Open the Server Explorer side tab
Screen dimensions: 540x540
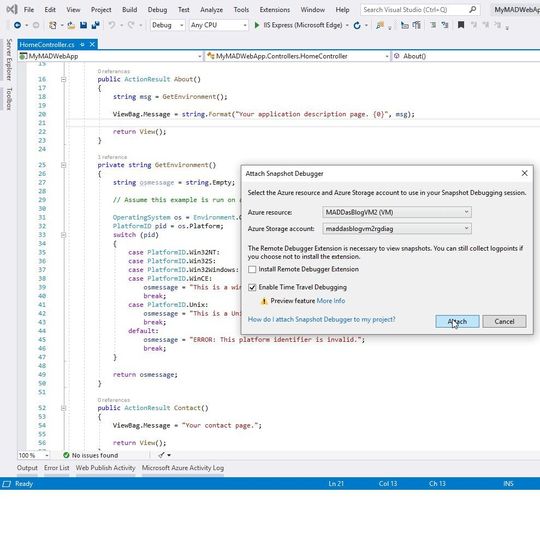[x=9, y=60]
